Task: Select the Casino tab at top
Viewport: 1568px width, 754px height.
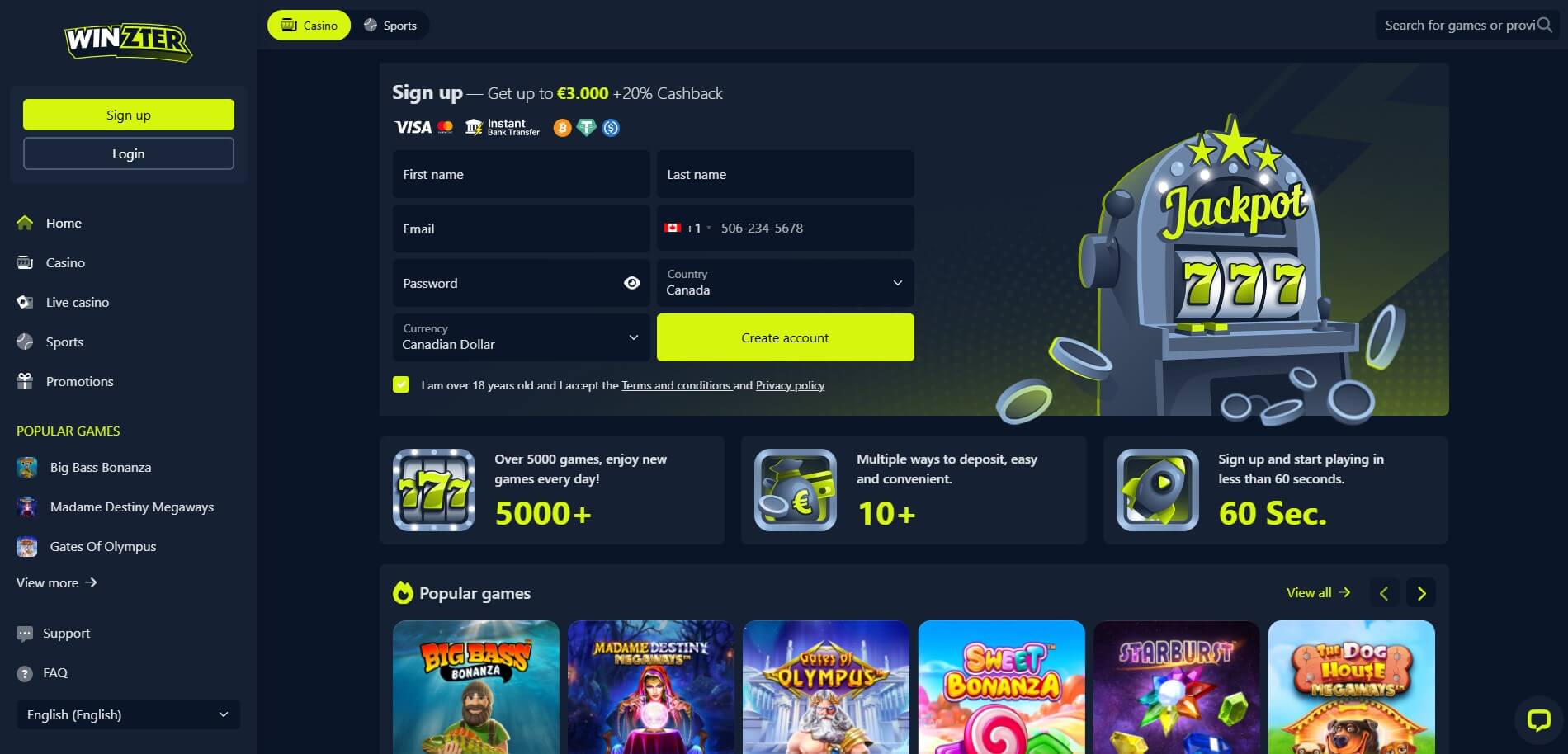Action: (x=309, y=26)
